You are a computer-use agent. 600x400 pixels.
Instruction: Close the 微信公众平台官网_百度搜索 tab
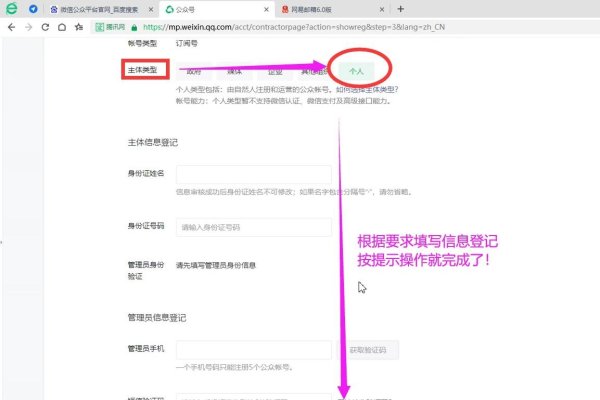(151, 10)
